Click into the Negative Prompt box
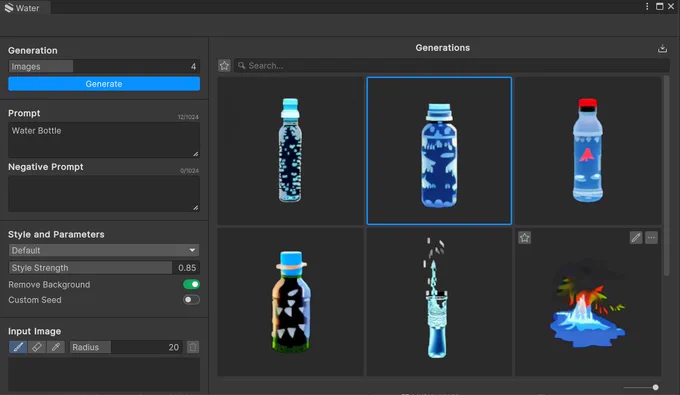This screenshot has height=395, width=680. point(104,194)
